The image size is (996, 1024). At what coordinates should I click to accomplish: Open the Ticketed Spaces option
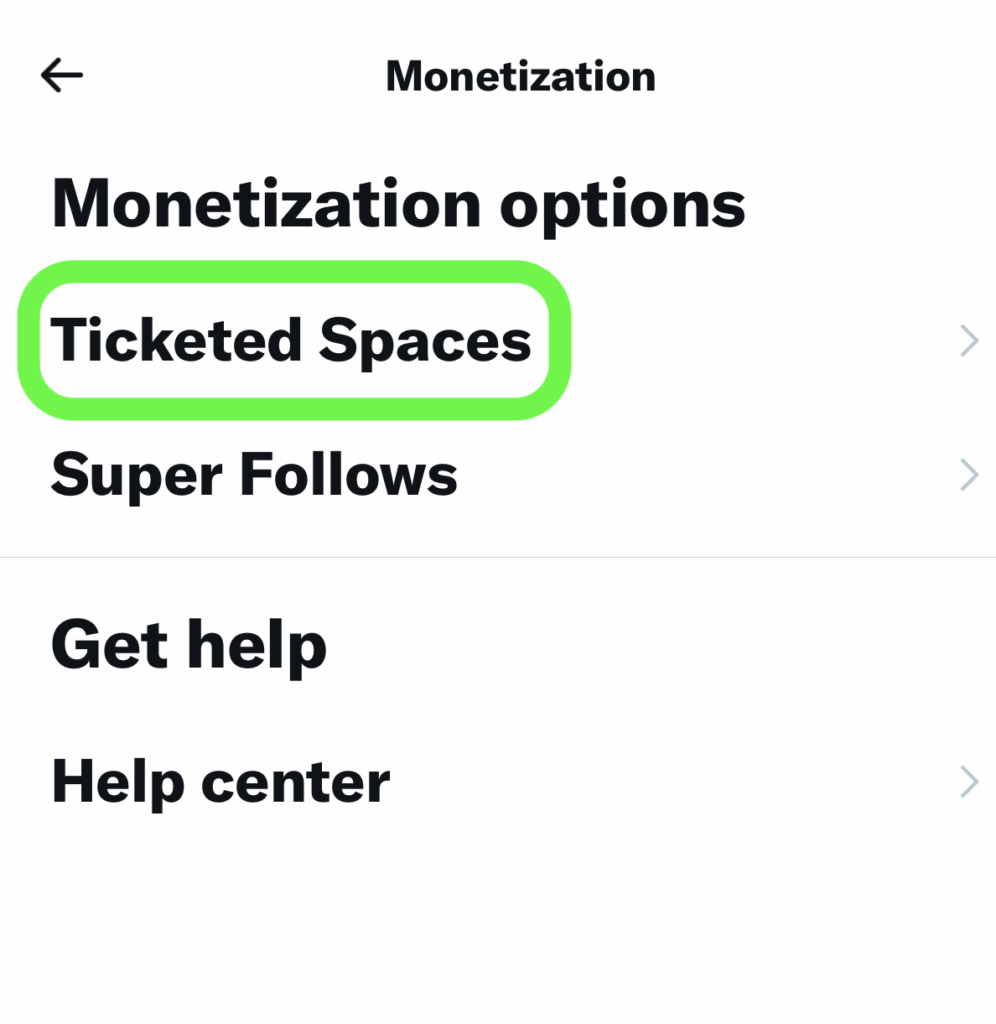pos(291,342)
